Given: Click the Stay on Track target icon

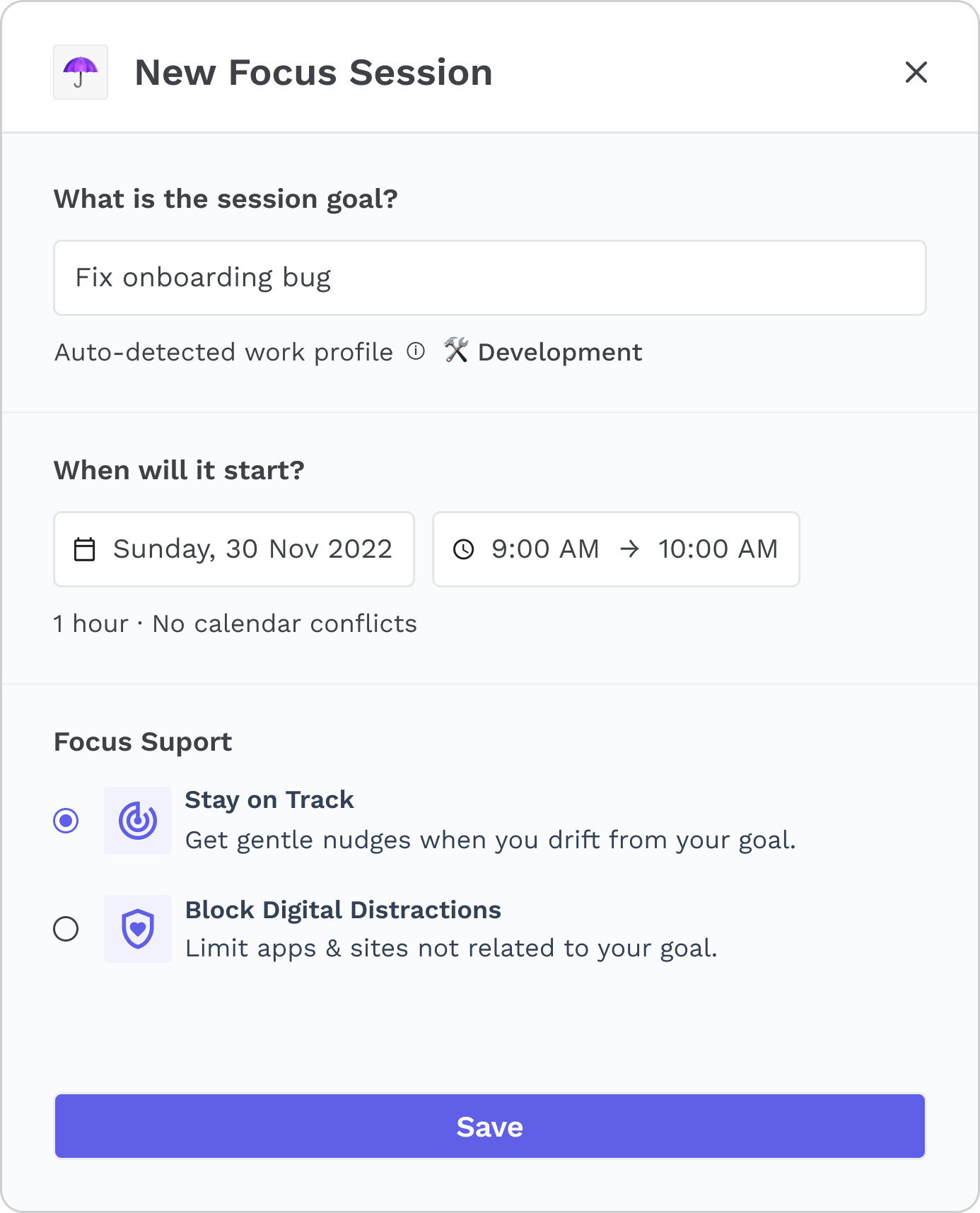Looking at the screenshot, I should pos(138,821).
